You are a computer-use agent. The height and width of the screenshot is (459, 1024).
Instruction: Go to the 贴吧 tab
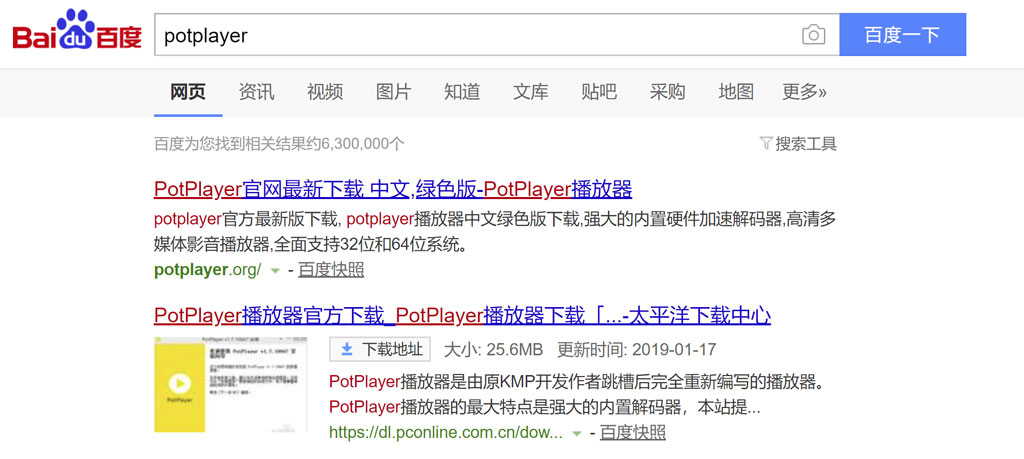point(599,92)
